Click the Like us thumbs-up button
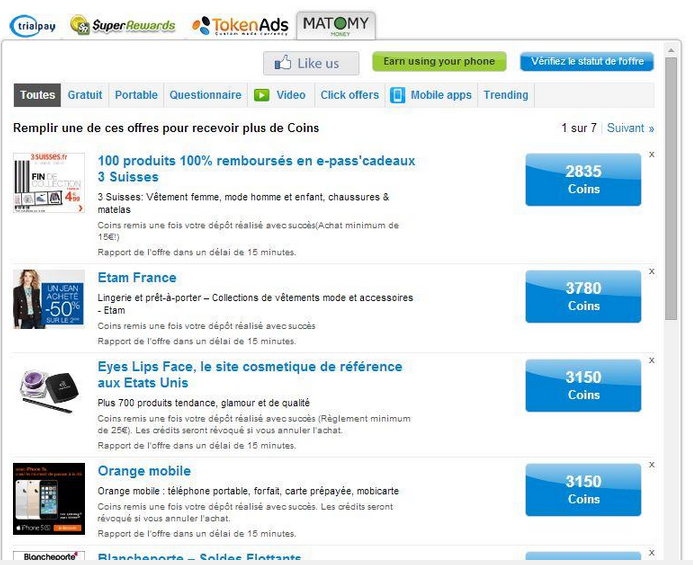Image resolution: width=693 pixels, height=565 pixels. coord(311,63)
